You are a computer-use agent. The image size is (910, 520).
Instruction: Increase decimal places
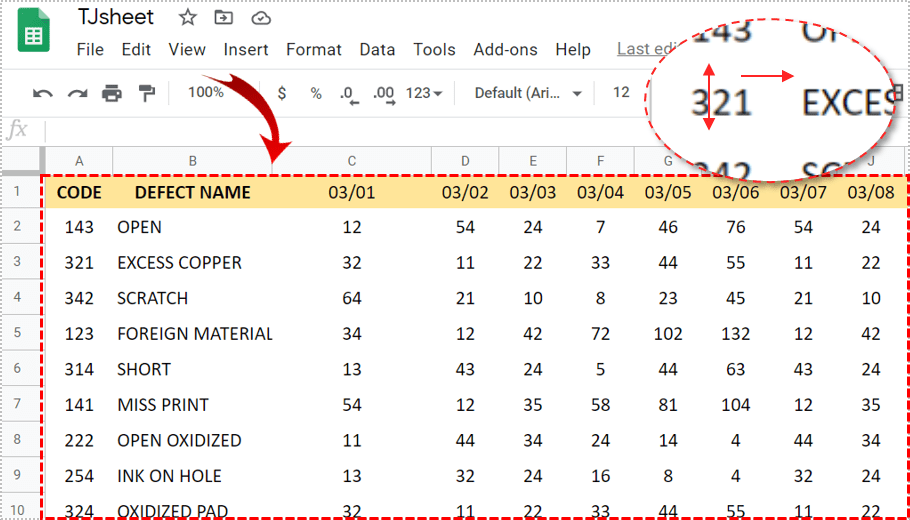tap(382, 93)
